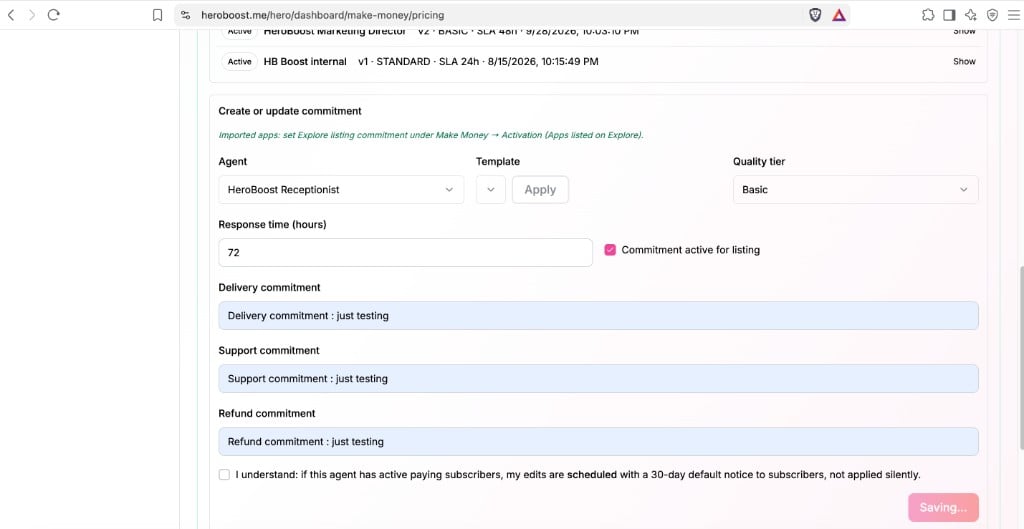Click the Response time hours field
This screenshot has height=529, width=1024.
(x=406, y=252)
